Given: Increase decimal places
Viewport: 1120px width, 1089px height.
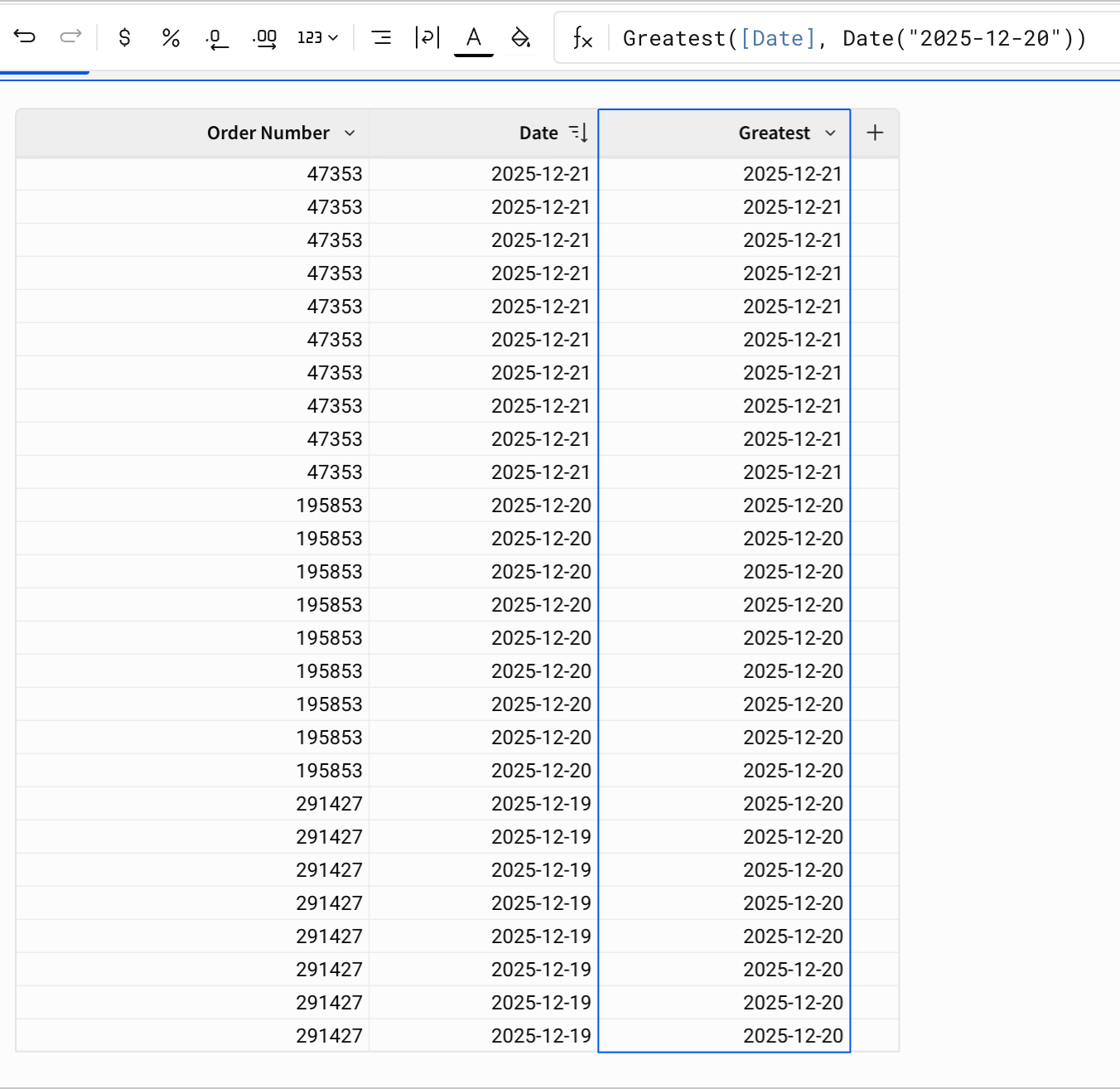Looking at the screenshot, I should pos(263,37).
